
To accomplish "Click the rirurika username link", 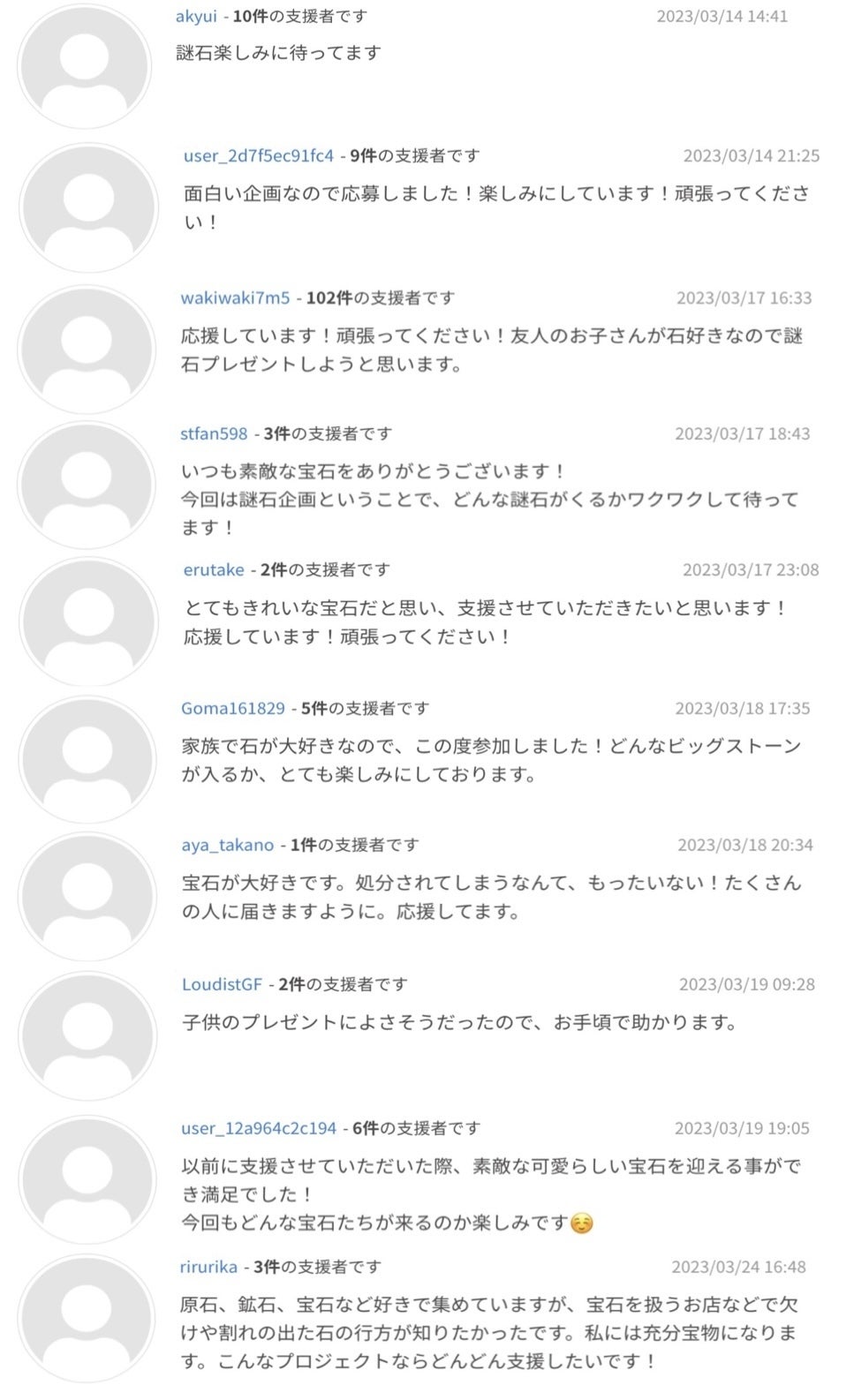I will pyautogui.click(x=208, y=1268).
